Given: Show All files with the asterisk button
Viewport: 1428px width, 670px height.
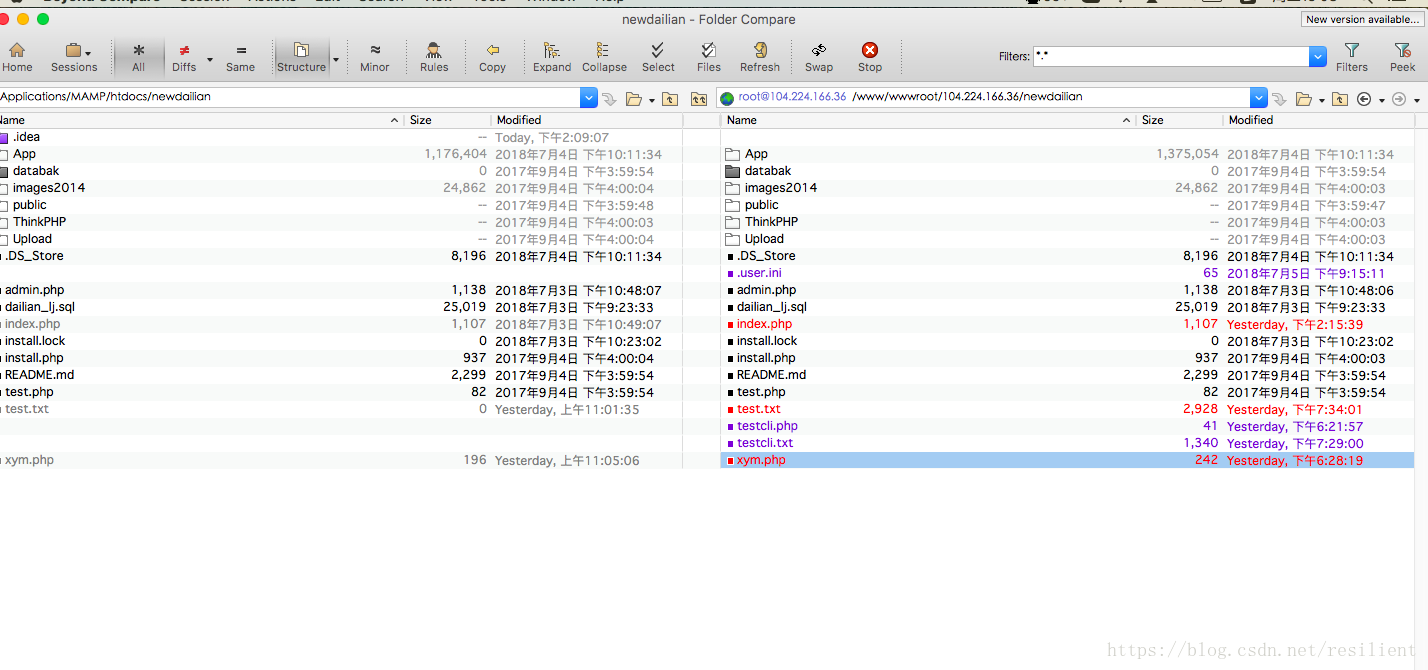Looking at the screenshot, I should tap(138, 57).
